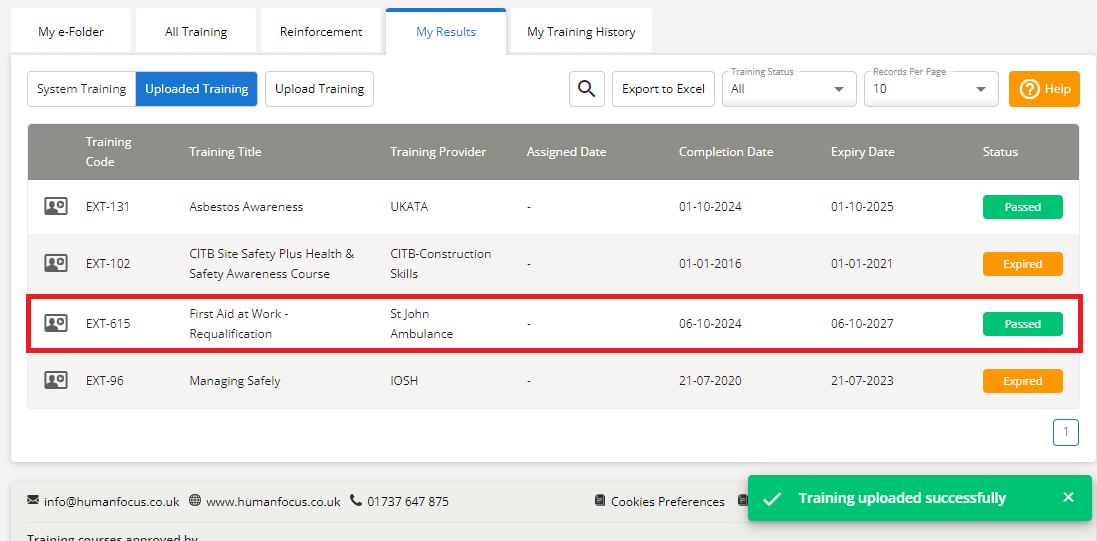The width and height of the screenshot is (1097, 541).
Task: Click the certificate icon for Asbestos Awareness
Action: point(56,207)
